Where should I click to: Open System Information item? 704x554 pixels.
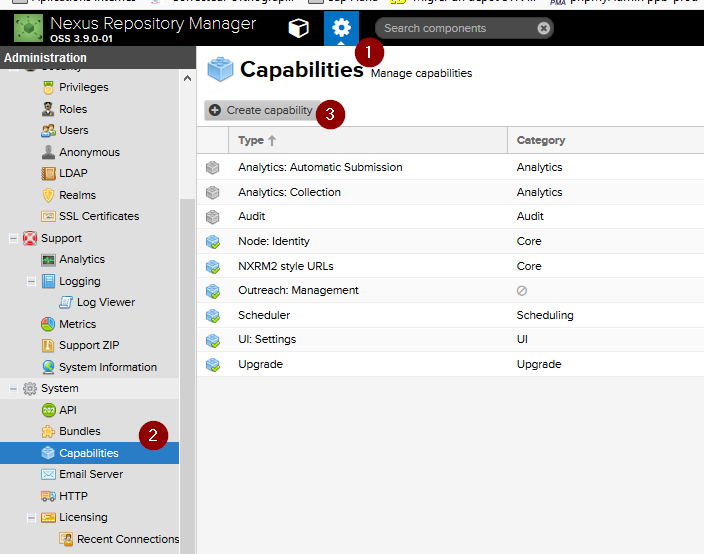tap(108, 367)
